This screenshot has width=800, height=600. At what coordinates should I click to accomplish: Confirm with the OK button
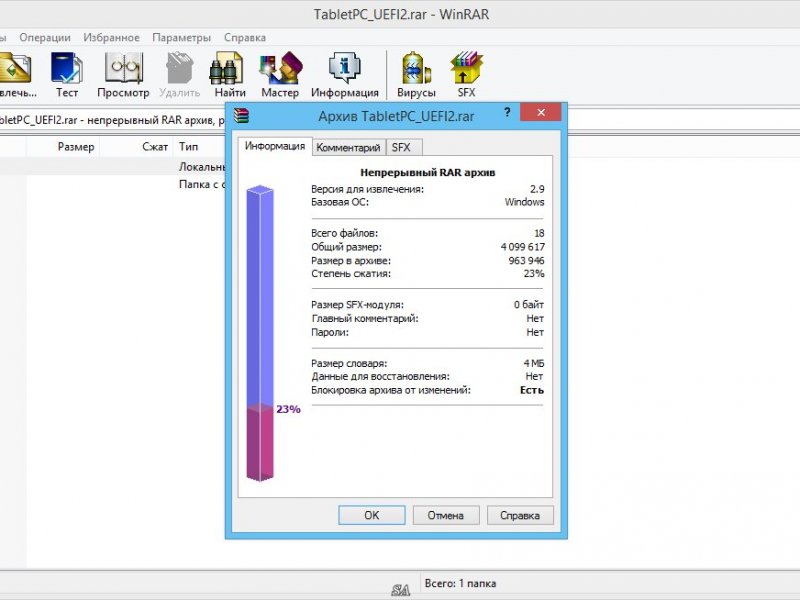pos(371,515)
